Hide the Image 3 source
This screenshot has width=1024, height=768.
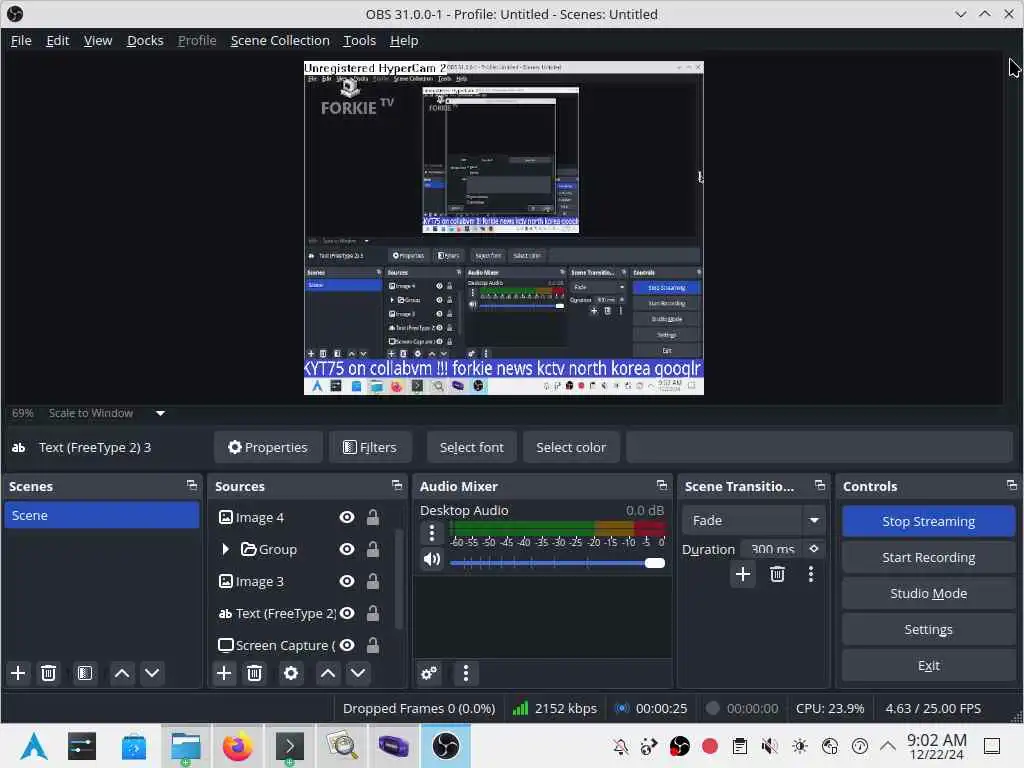coord(347,581)
